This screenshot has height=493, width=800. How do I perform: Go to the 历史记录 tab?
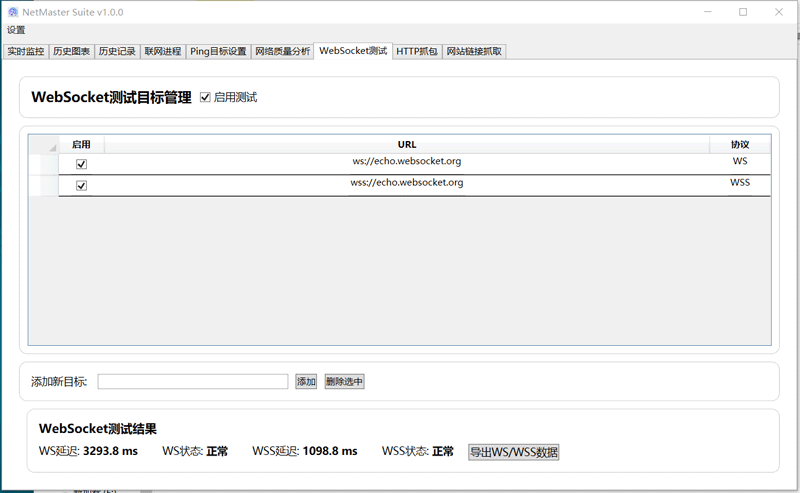(117, 51)
